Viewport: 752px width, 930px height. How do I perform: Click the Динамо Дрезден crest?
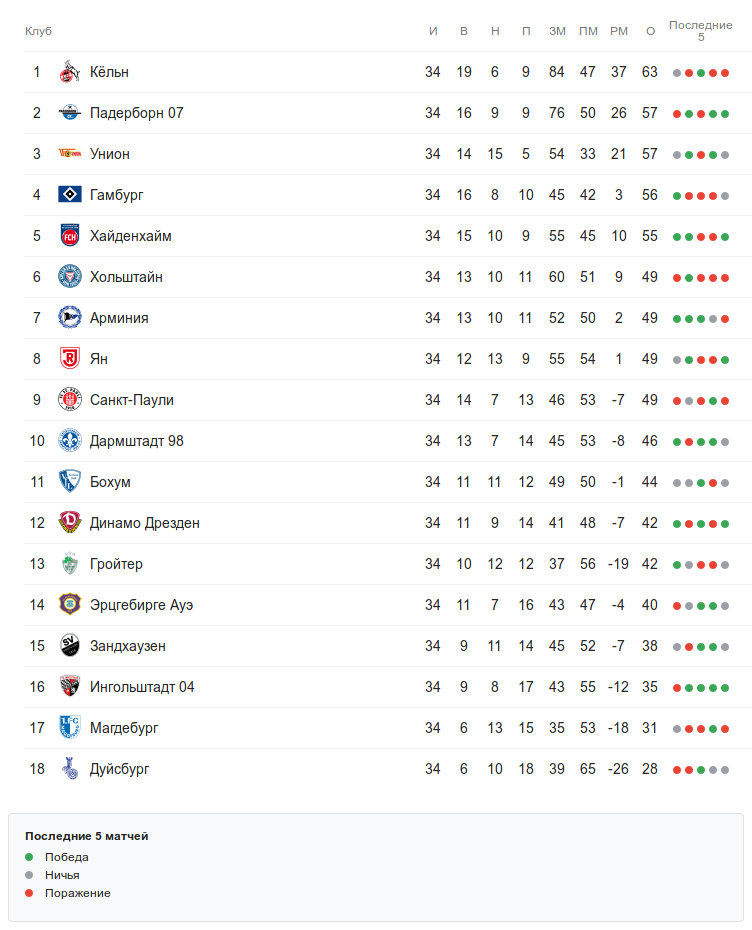[x=69, y=523]
